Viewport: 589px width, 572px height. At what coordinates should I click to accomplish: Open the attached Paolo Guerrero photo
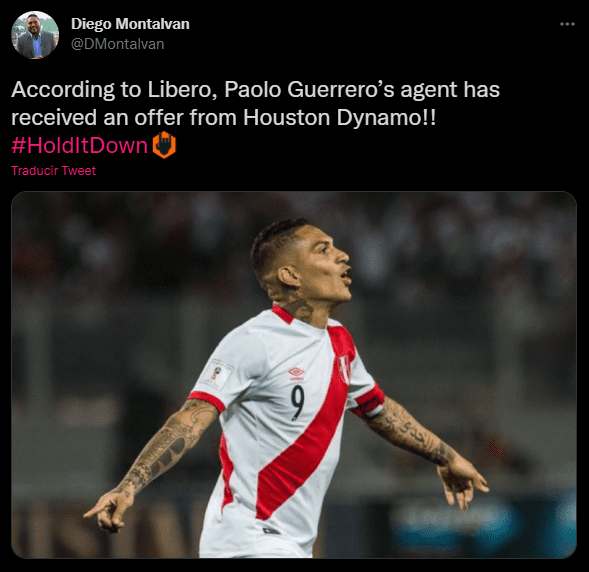tap(294, 374)
